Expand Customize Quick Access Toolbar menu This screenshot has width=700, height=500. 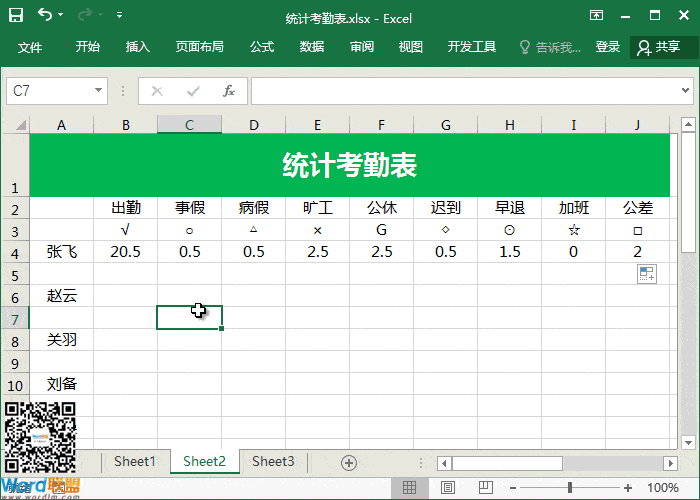click(x=119, y=15)
